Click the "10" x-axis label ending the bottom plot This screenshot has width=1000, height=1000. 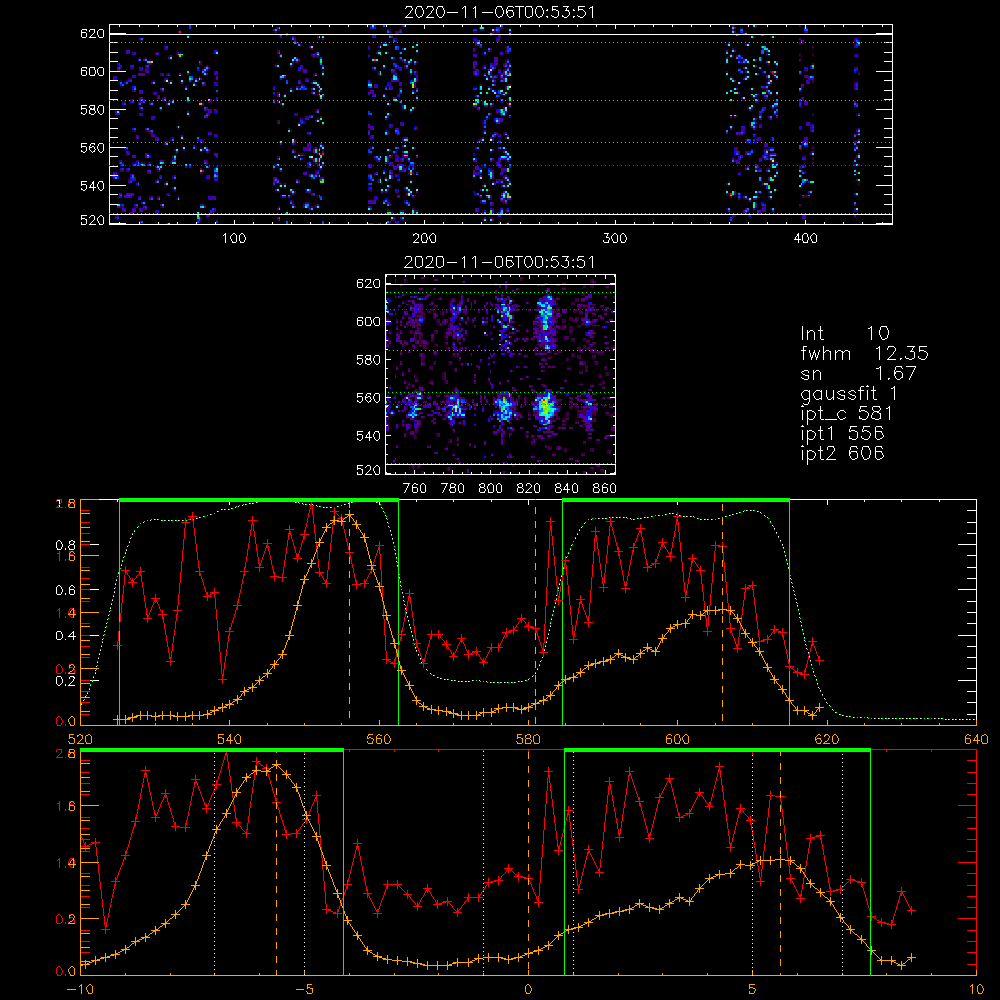(976, 990)
